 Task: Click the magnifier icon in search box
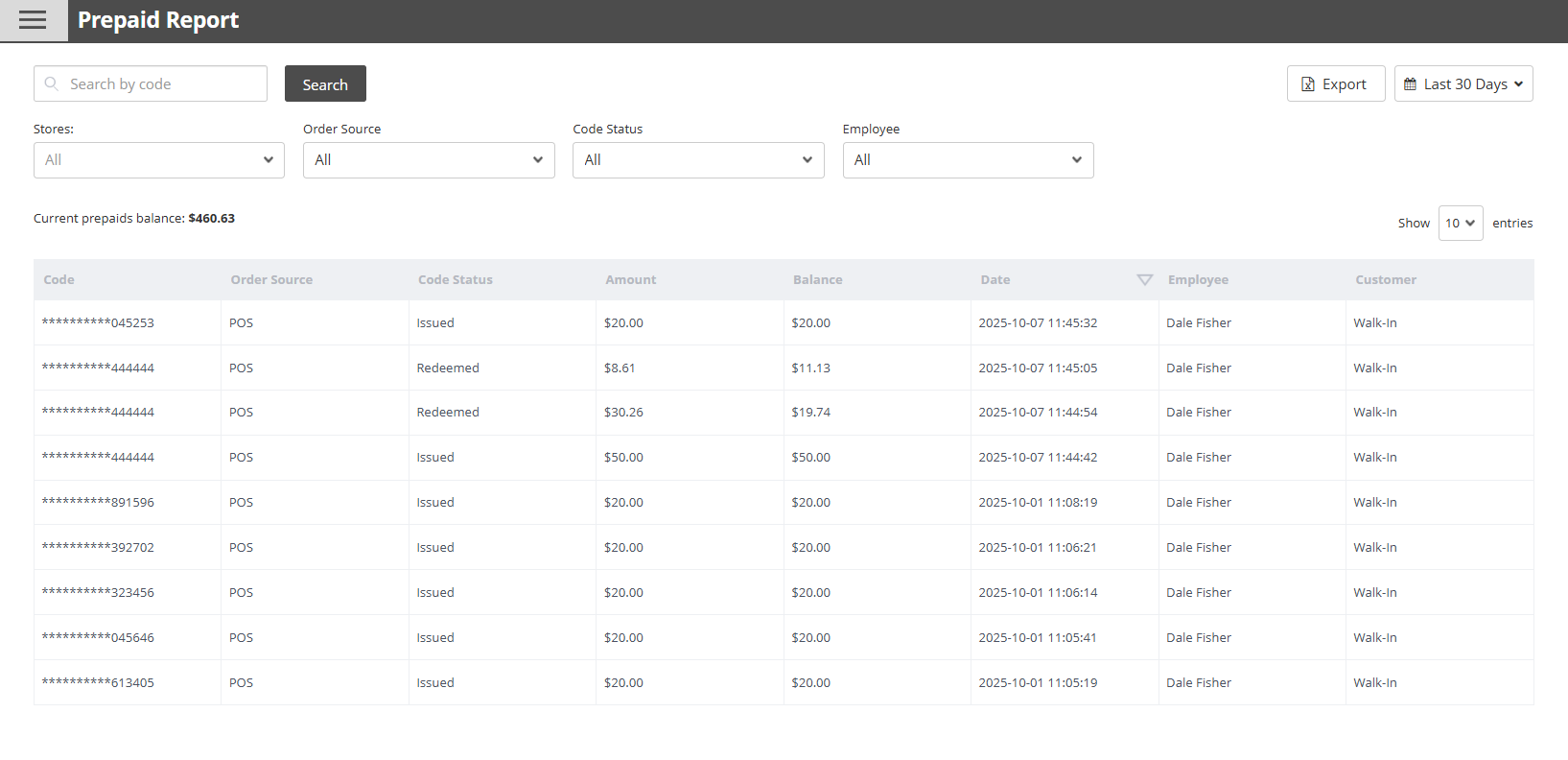pos(52,83)
